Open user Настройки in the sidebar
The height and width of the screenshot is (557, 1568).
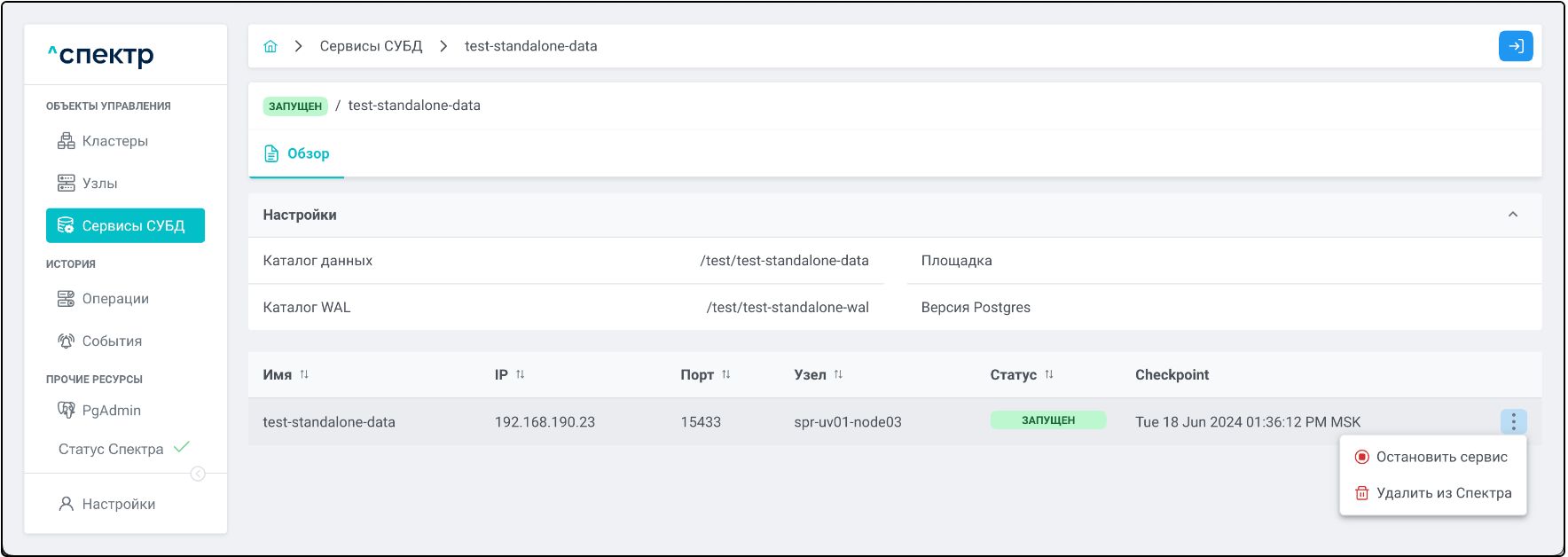click(x=118, y=504)
